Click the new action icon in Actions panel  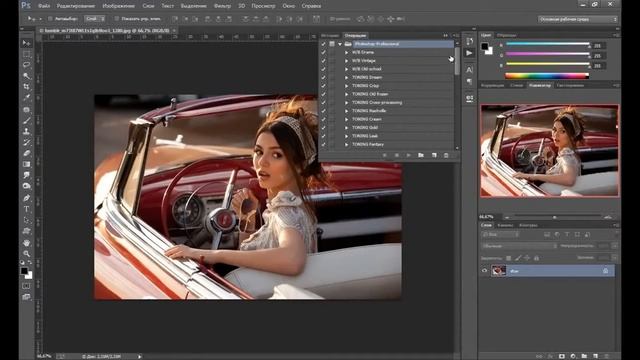click(x=434, y=155)
